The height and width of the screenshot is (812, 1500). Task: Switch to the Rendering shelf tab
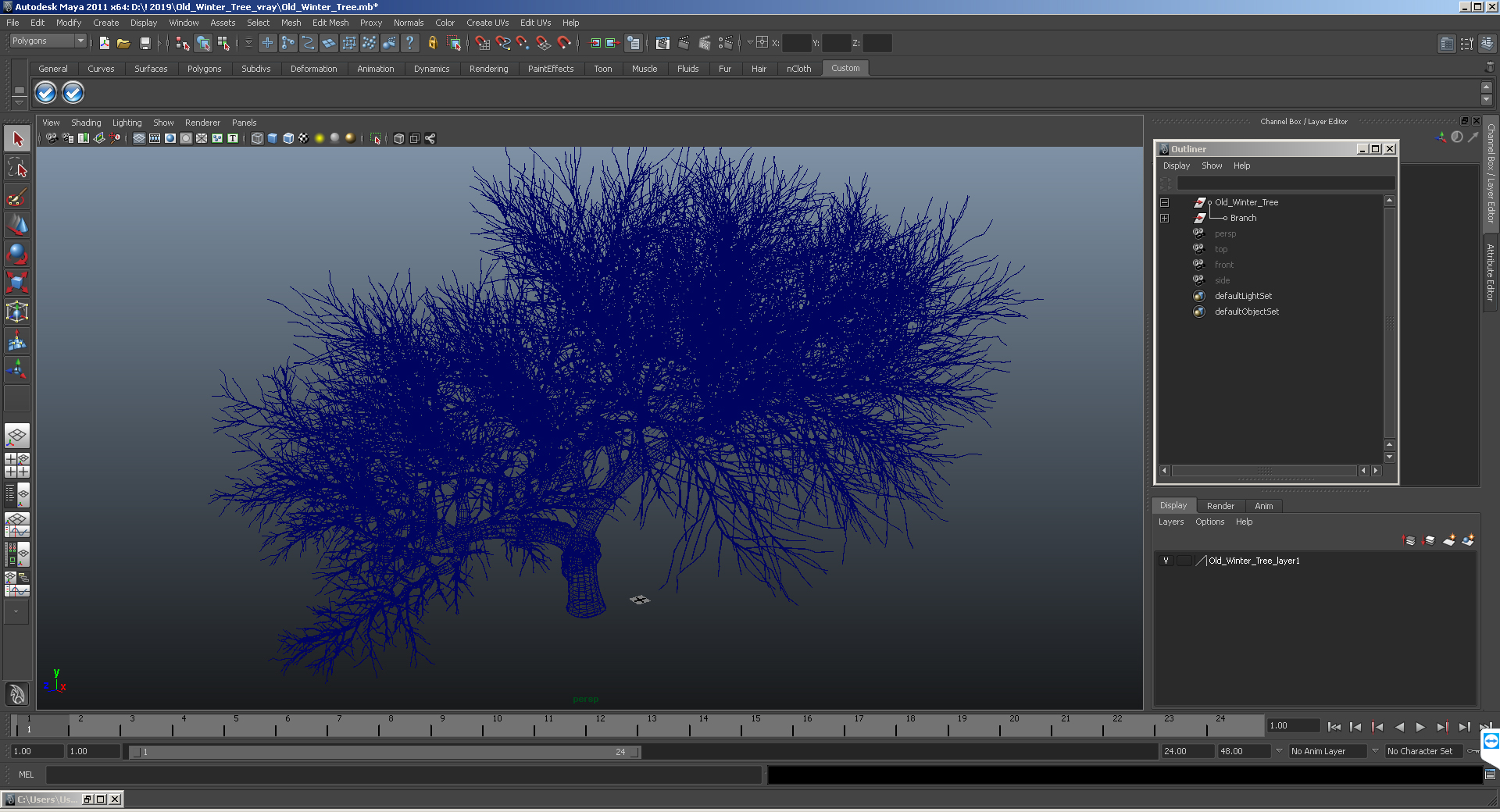[488, 69]
